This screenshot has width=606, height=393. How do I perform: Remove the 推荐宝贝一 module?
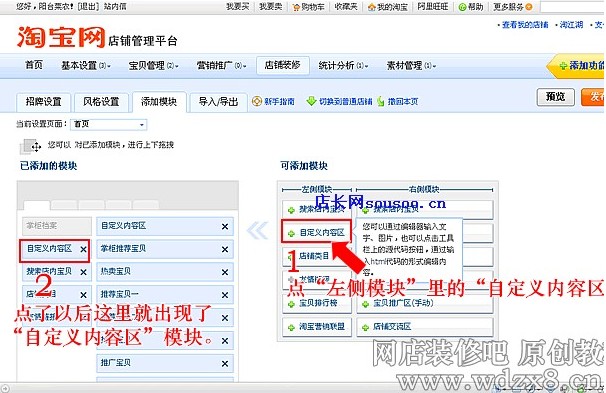(225, 295)
